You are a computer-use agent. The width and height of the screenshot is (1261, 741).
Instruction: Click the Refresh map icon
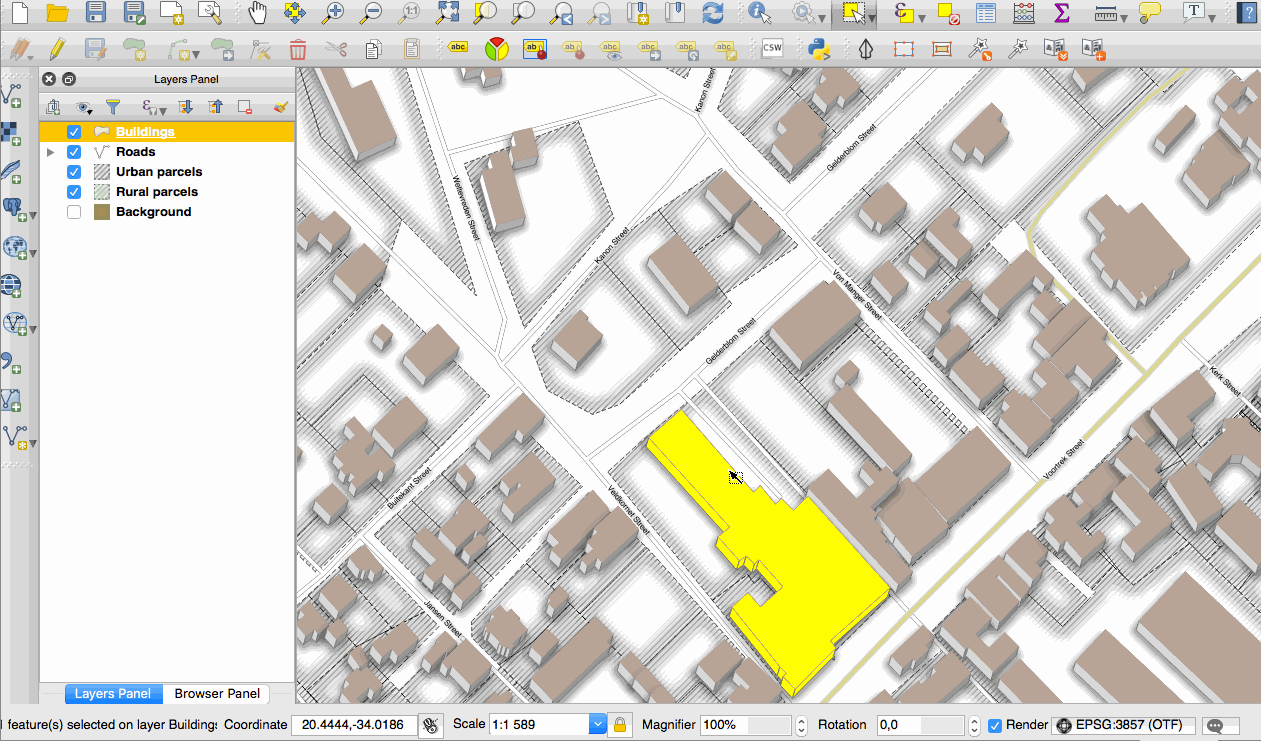coord(712,13)
